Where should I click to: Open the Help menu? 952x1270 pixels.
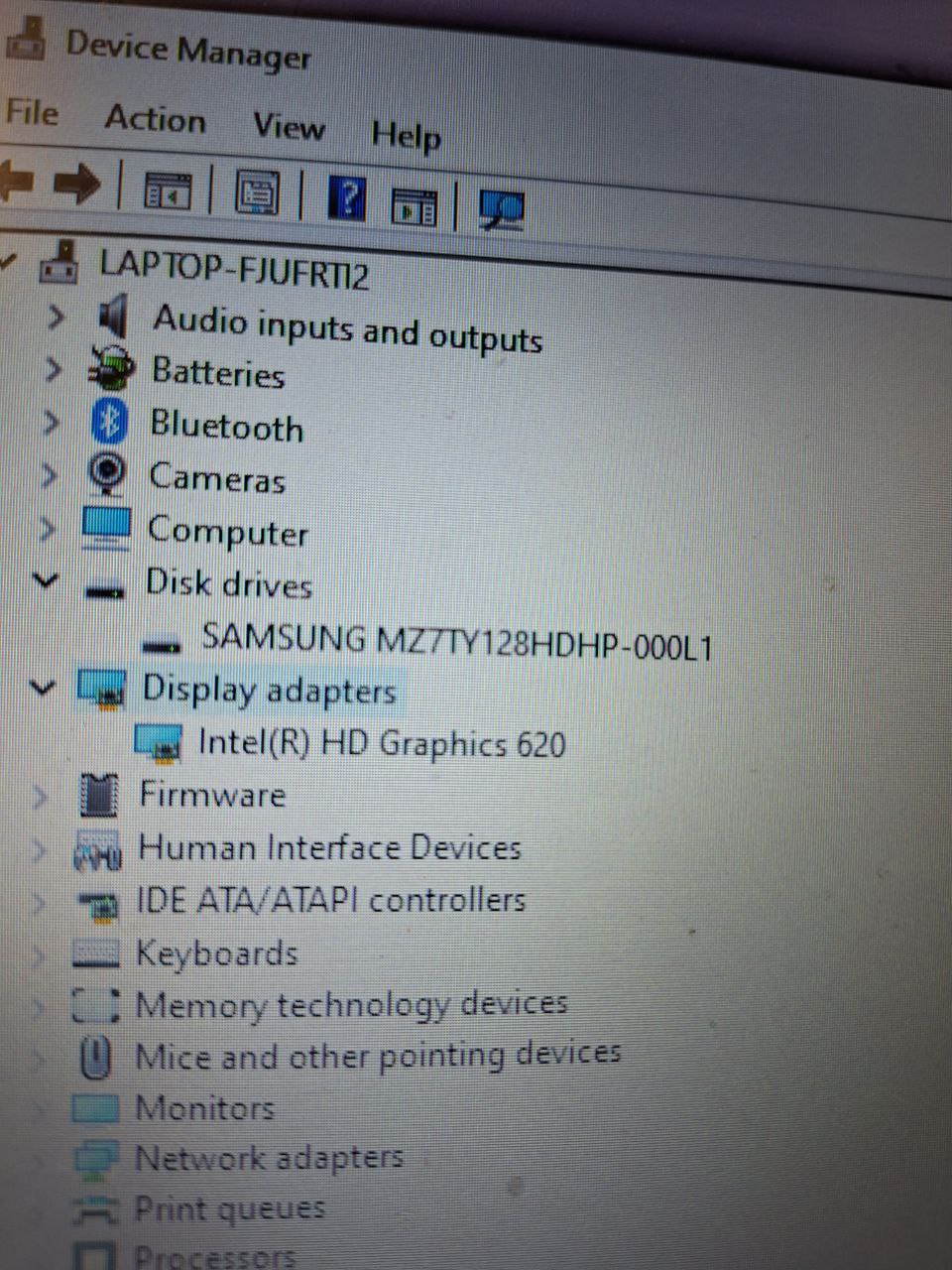pyautogui.click(x=406, y=134)
